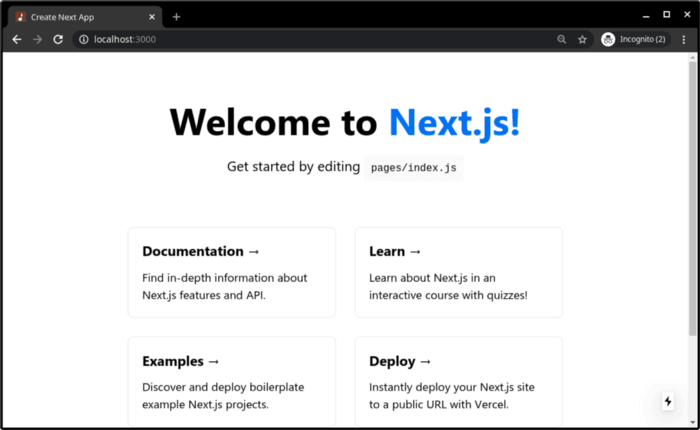Click 'interactive course with quizzes!' text
700x430 pixels.
tap(448, 295)
